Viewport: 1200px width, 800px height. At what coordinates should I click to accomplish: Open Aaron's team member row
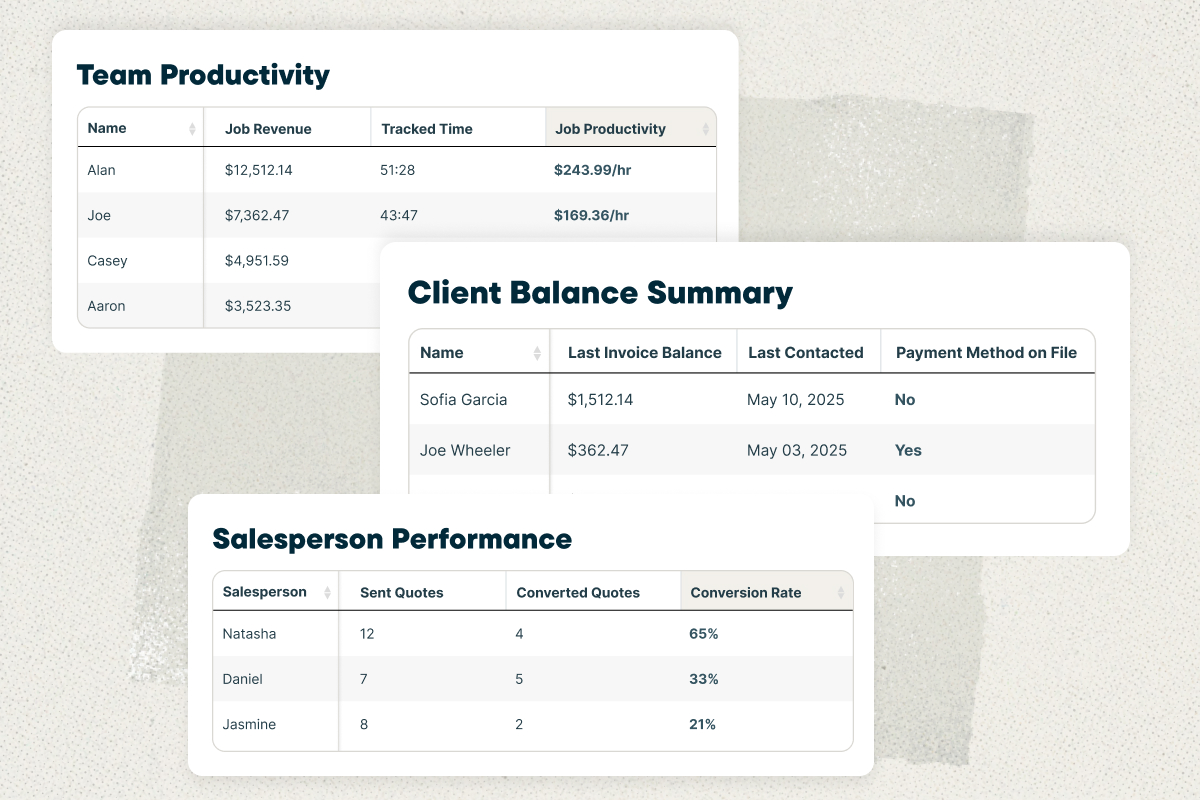pyautogui.click(x=107, y=306)
